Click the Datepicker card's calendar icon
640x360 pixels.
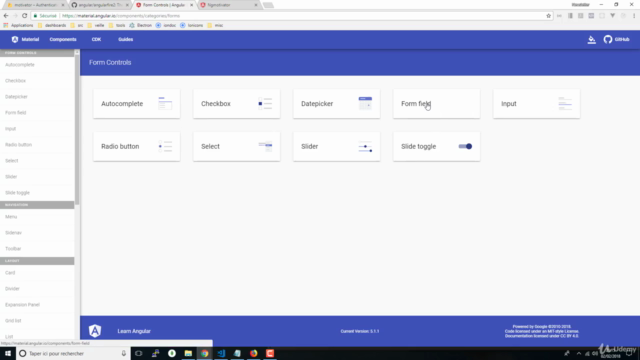click(365, 103)
